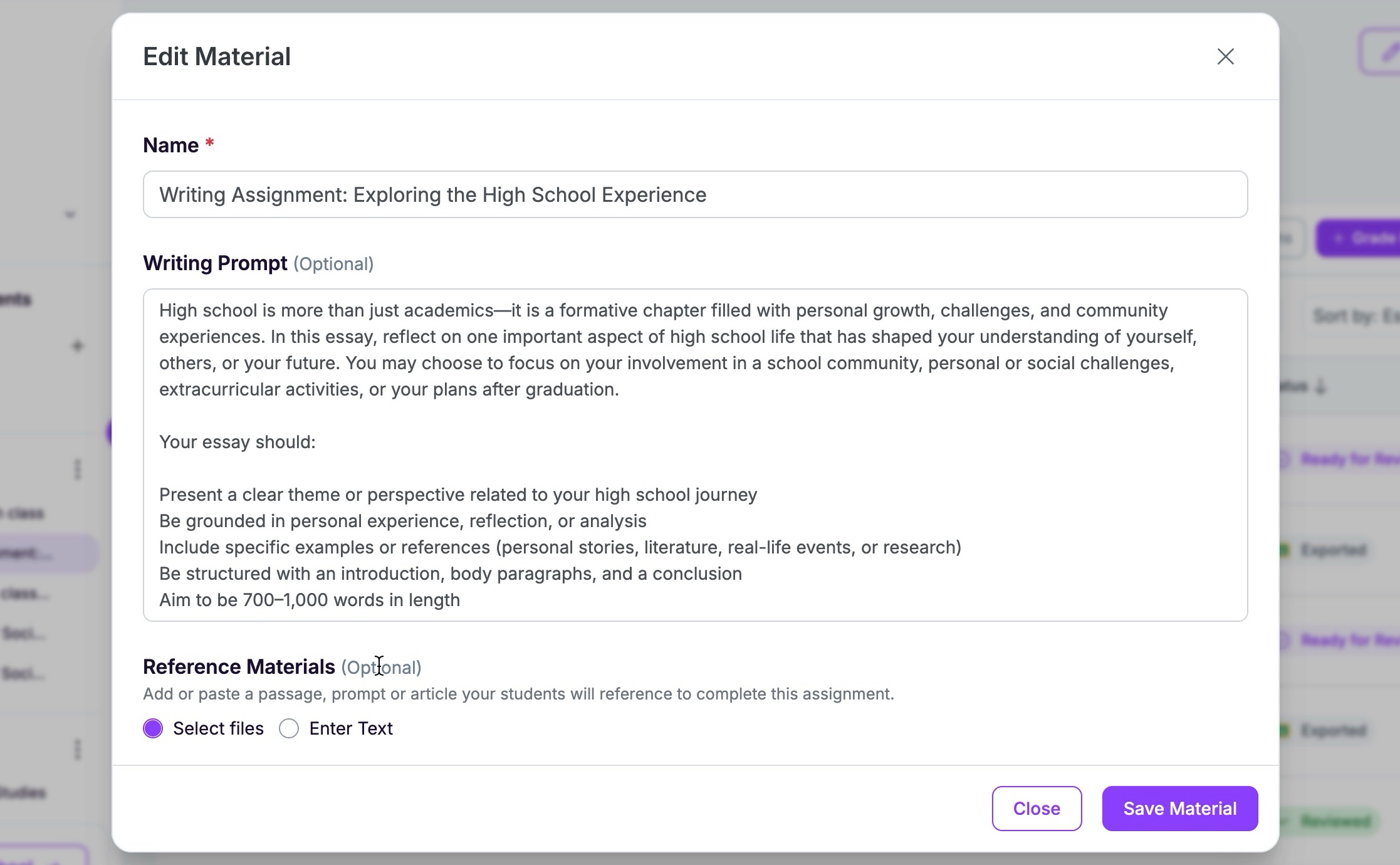Image resolution: width=1400 pixels, height=865 pixels.
Task: Open the Studies item in sidebar
Action: click(25, 793)
